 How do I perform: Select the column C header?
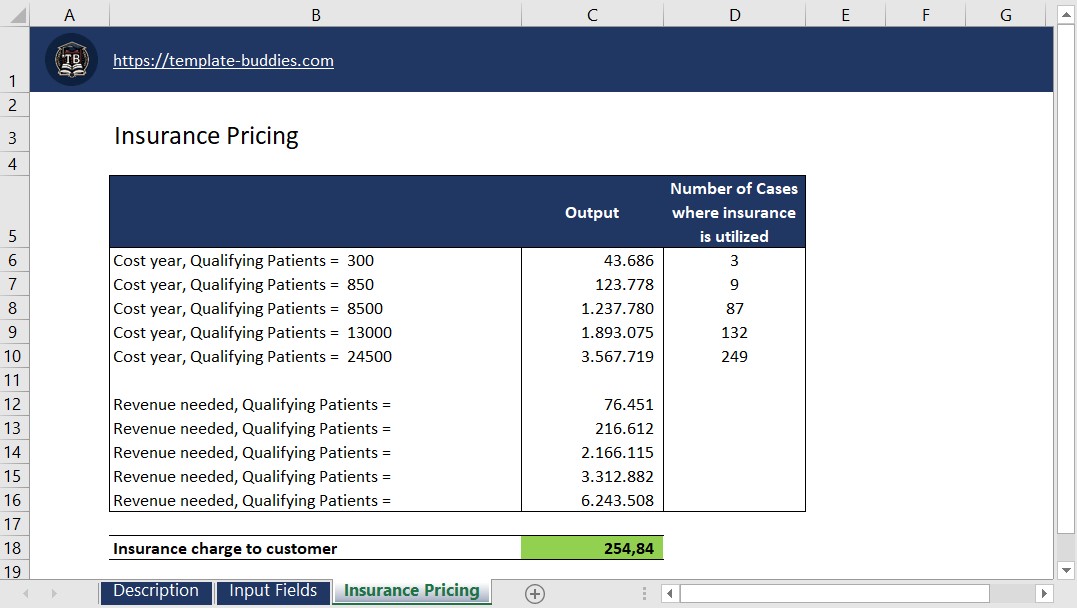point(592,13)
